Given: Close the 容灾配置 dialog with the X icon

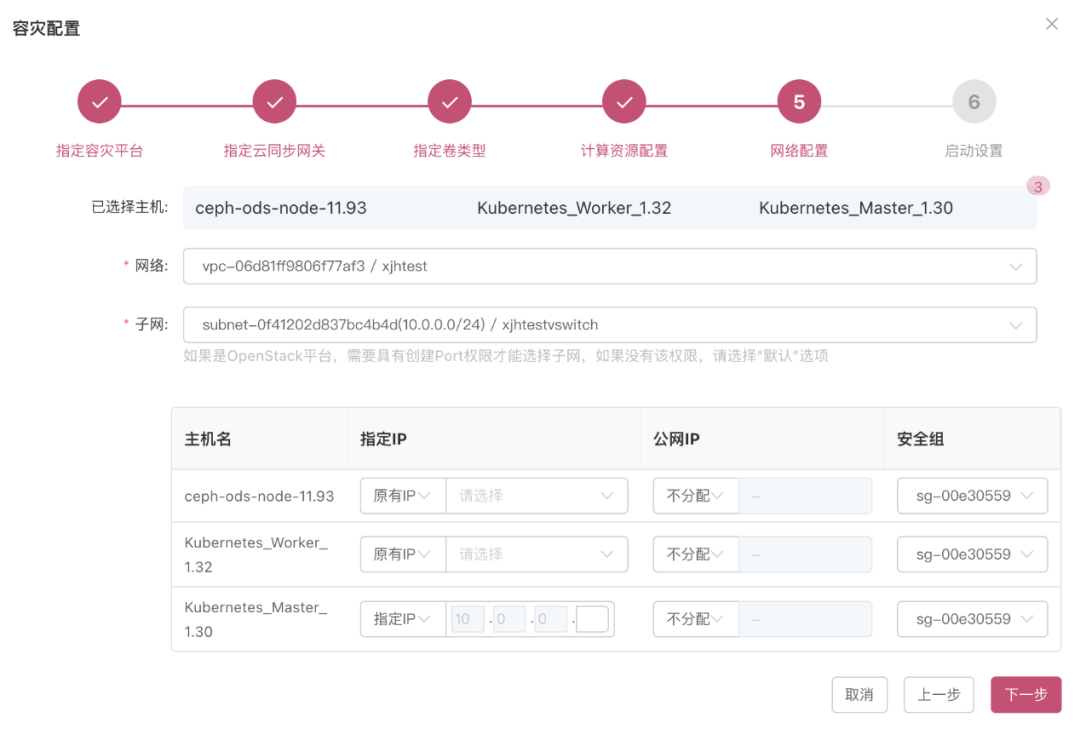Looking at the screenshot, I should coord(1051,24).
